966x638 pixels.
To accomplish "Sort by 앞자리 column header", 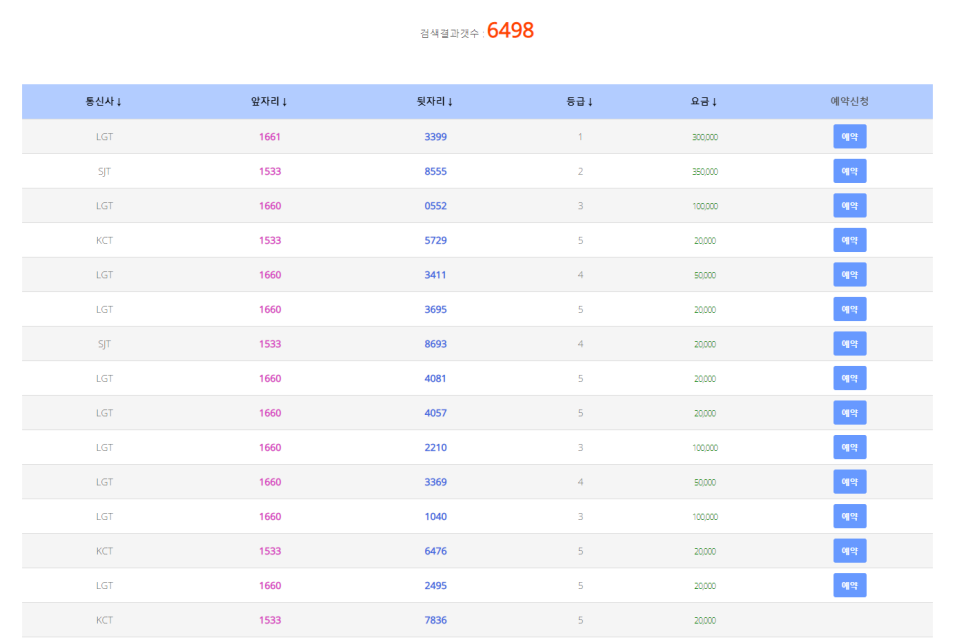I will coord(269,101).
